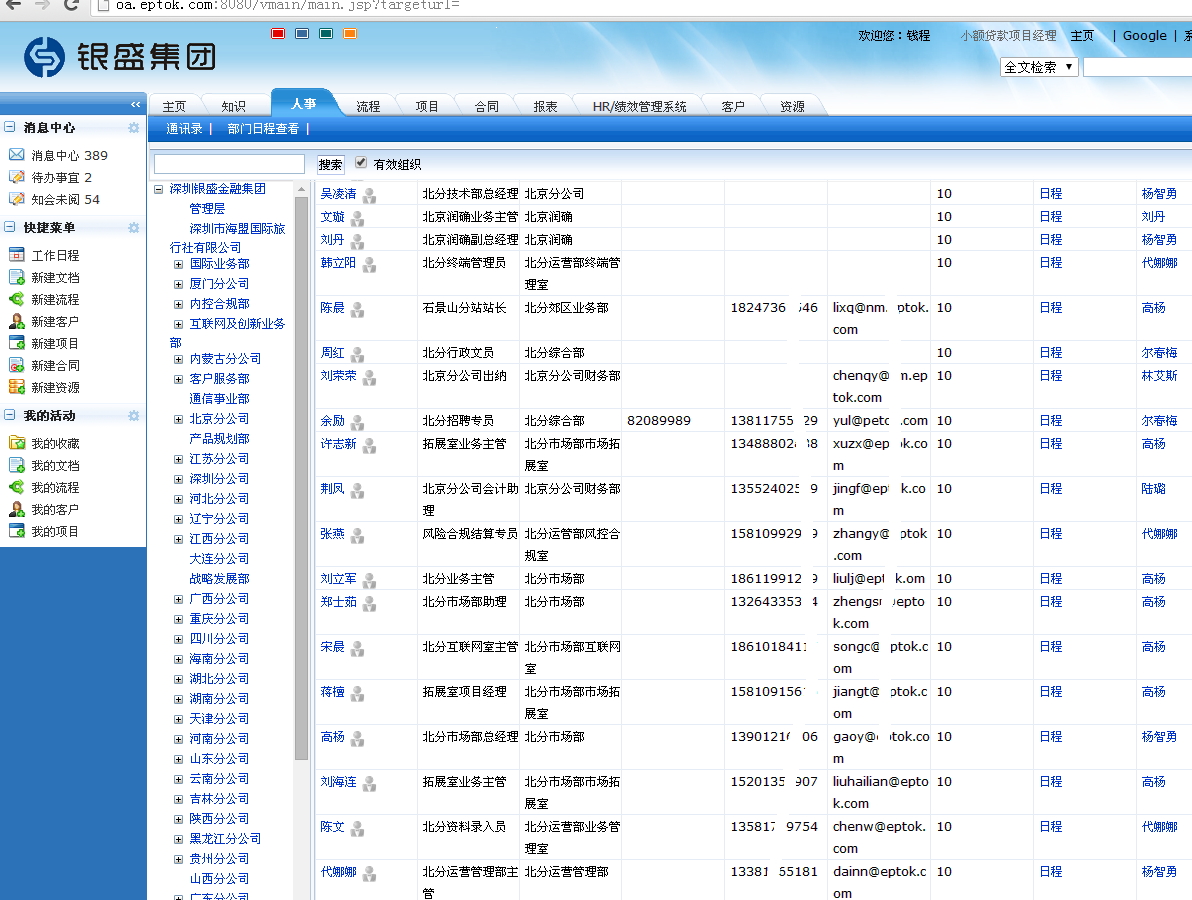Click the 我的流程 icon

(17, 486)
